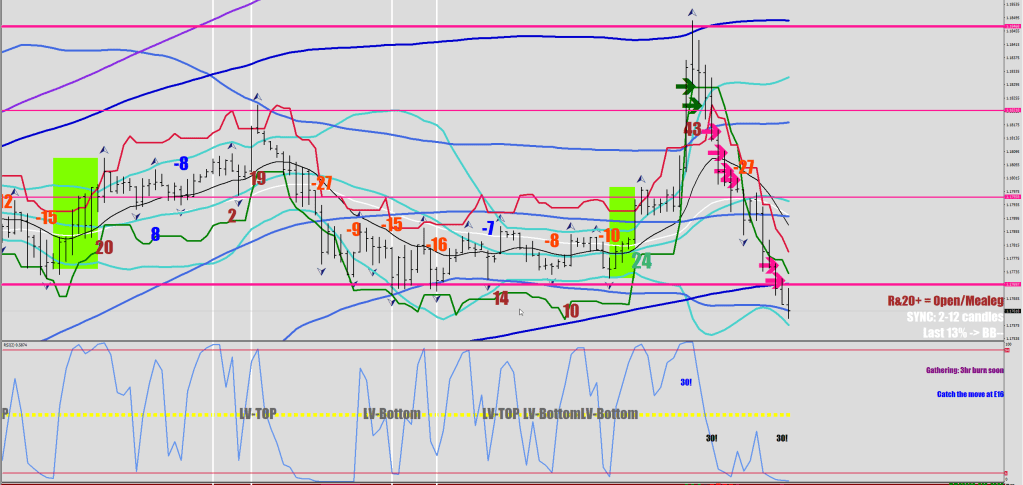Viewport: 1023px width, 485px height.
Task: Select the green 24 value label
Action: (x=641, y=261)
